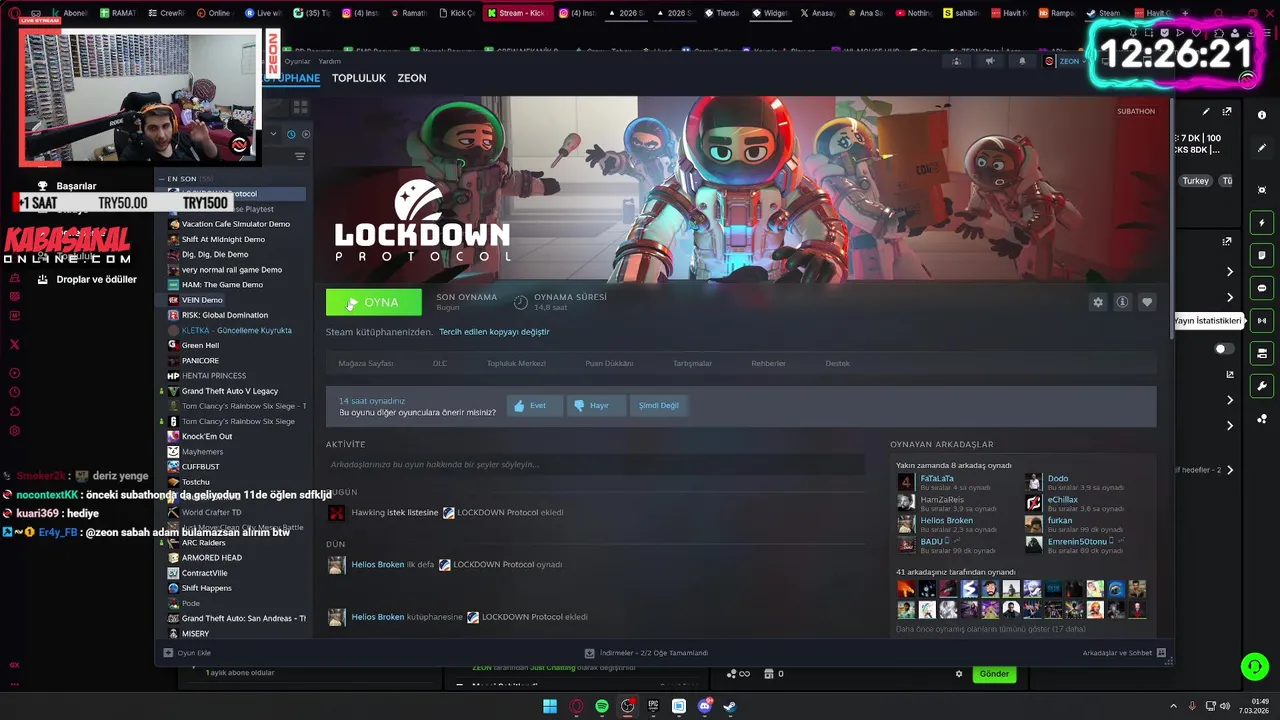
Task: Open Mağaza Sayfası game link
Action: tap(366, 363)
